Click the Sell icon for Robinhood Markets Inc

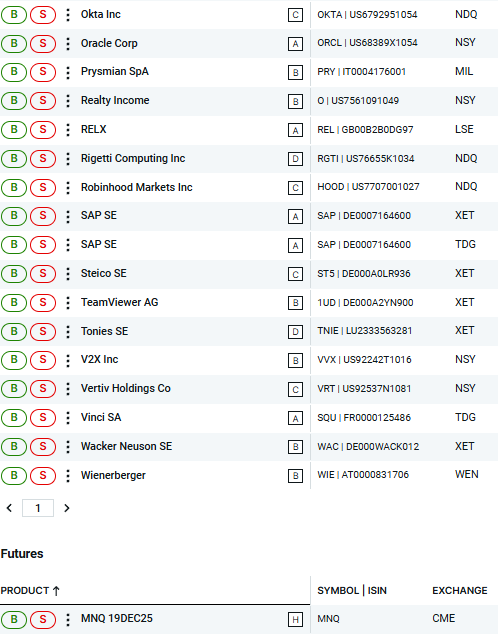[x=43, y=188]
